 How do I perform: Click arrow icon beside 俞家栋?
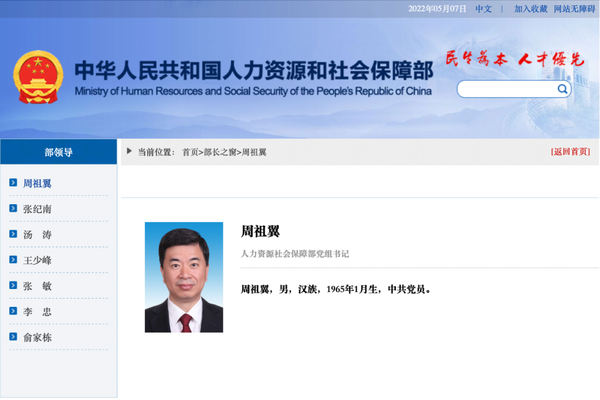click(13, 336)
